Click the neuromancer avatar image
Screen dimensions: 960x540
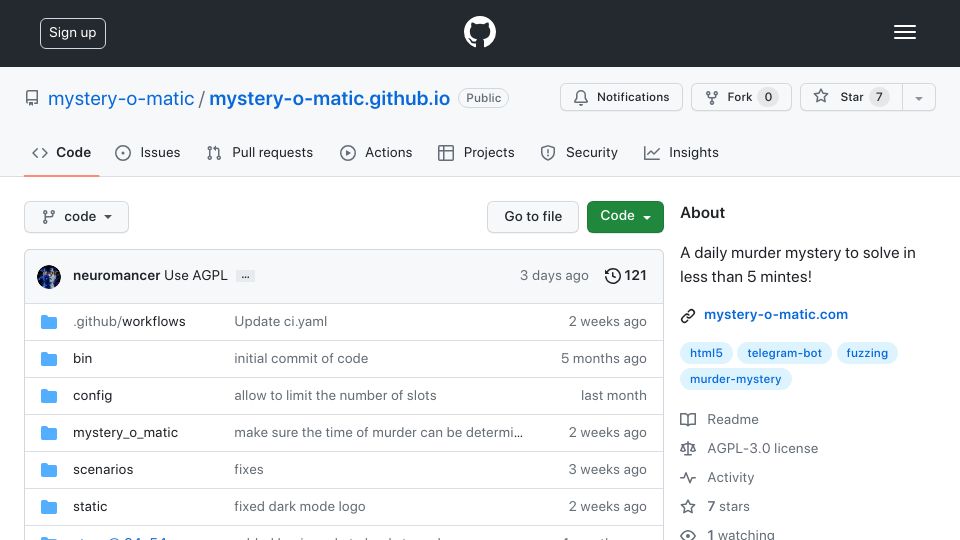pos(49,277)
